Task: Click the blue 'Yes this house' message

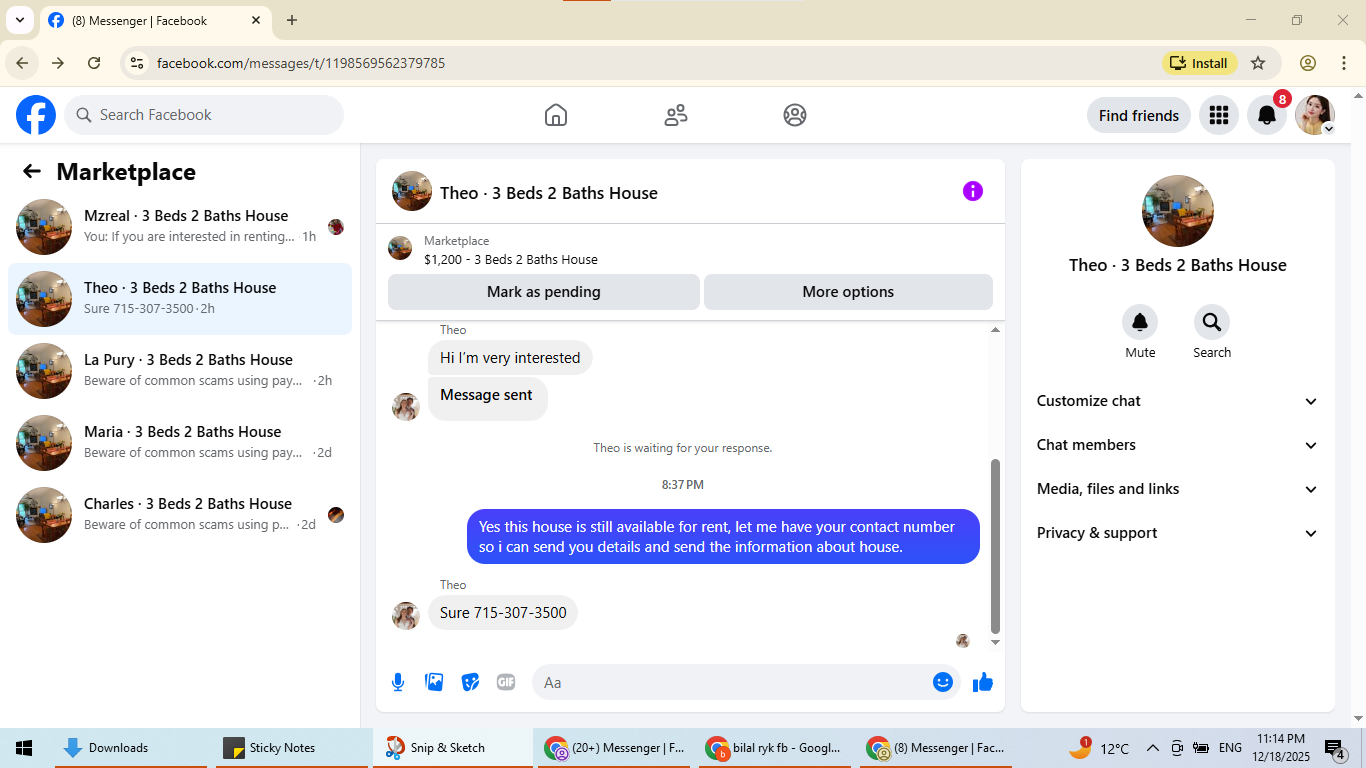Action: 723,537
